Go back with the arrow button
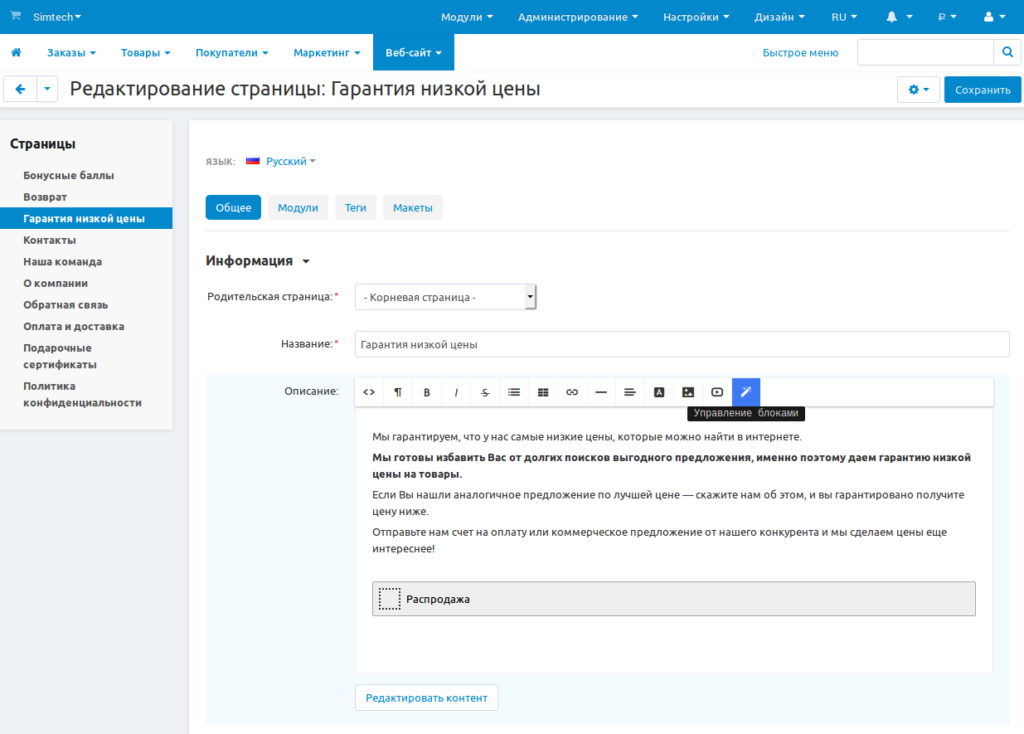Image resolution: width=1024 pixels, height=734 pixels. coord(20,89)
